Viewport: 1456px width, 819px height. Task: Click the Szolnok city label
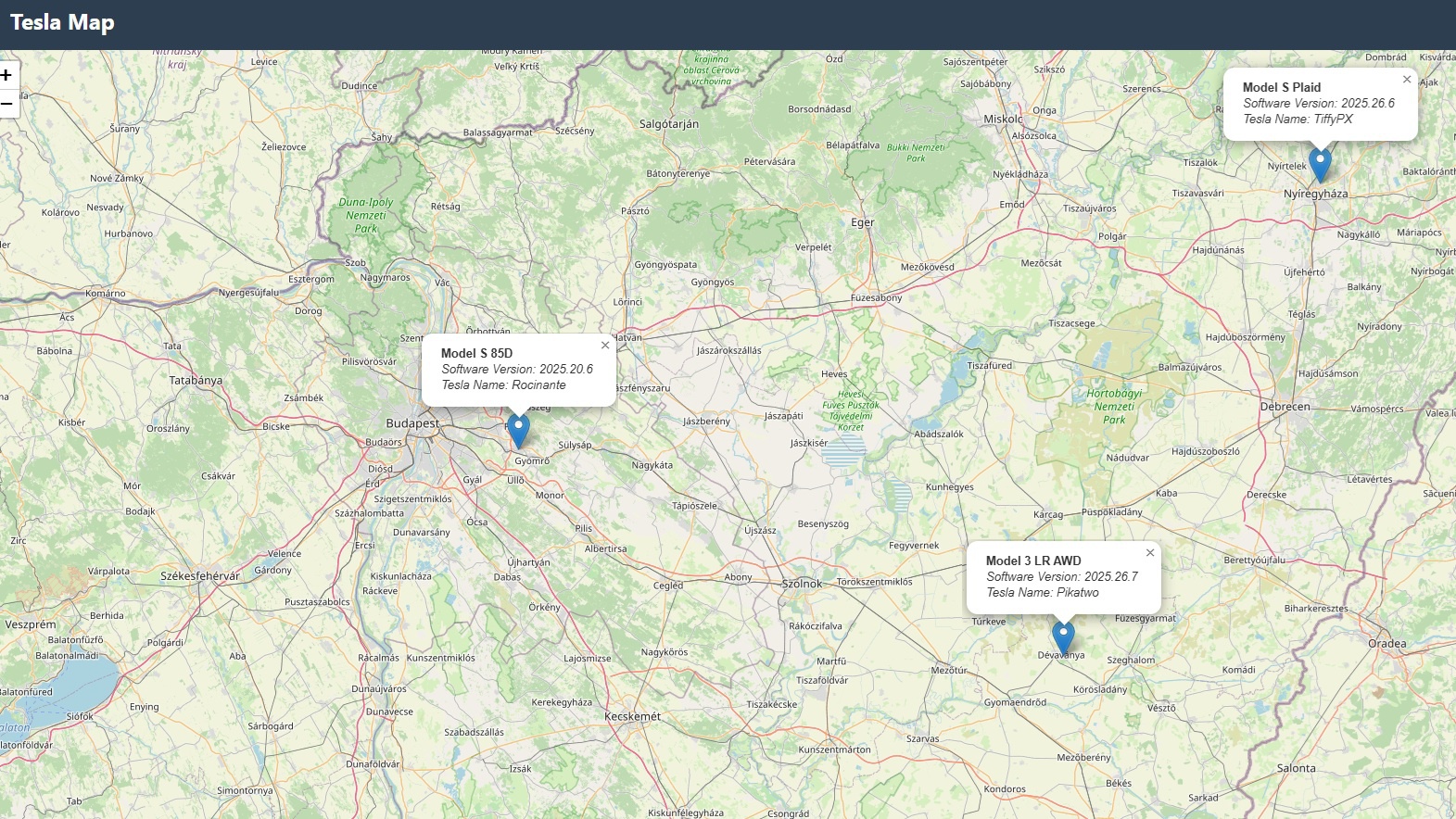click(x=803, y=584)
